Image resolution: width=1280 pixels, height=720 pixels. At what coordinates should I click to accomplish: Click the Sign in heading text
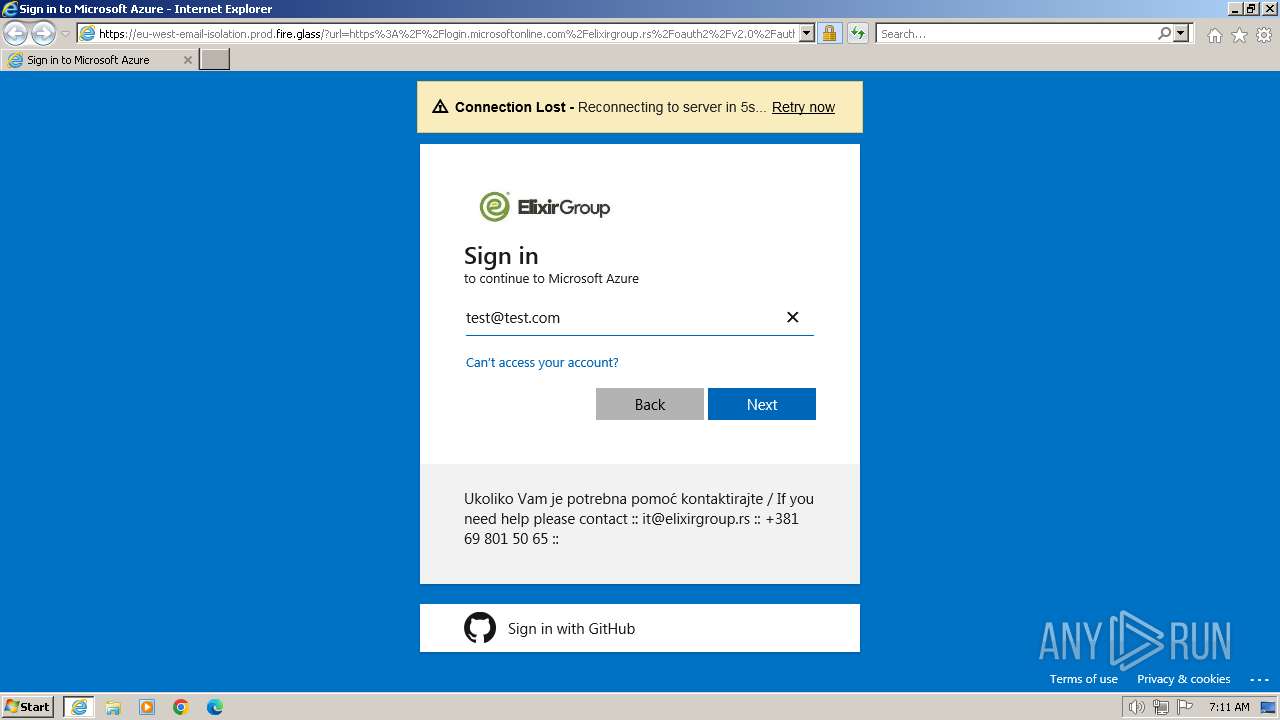[x=501, y=256]
